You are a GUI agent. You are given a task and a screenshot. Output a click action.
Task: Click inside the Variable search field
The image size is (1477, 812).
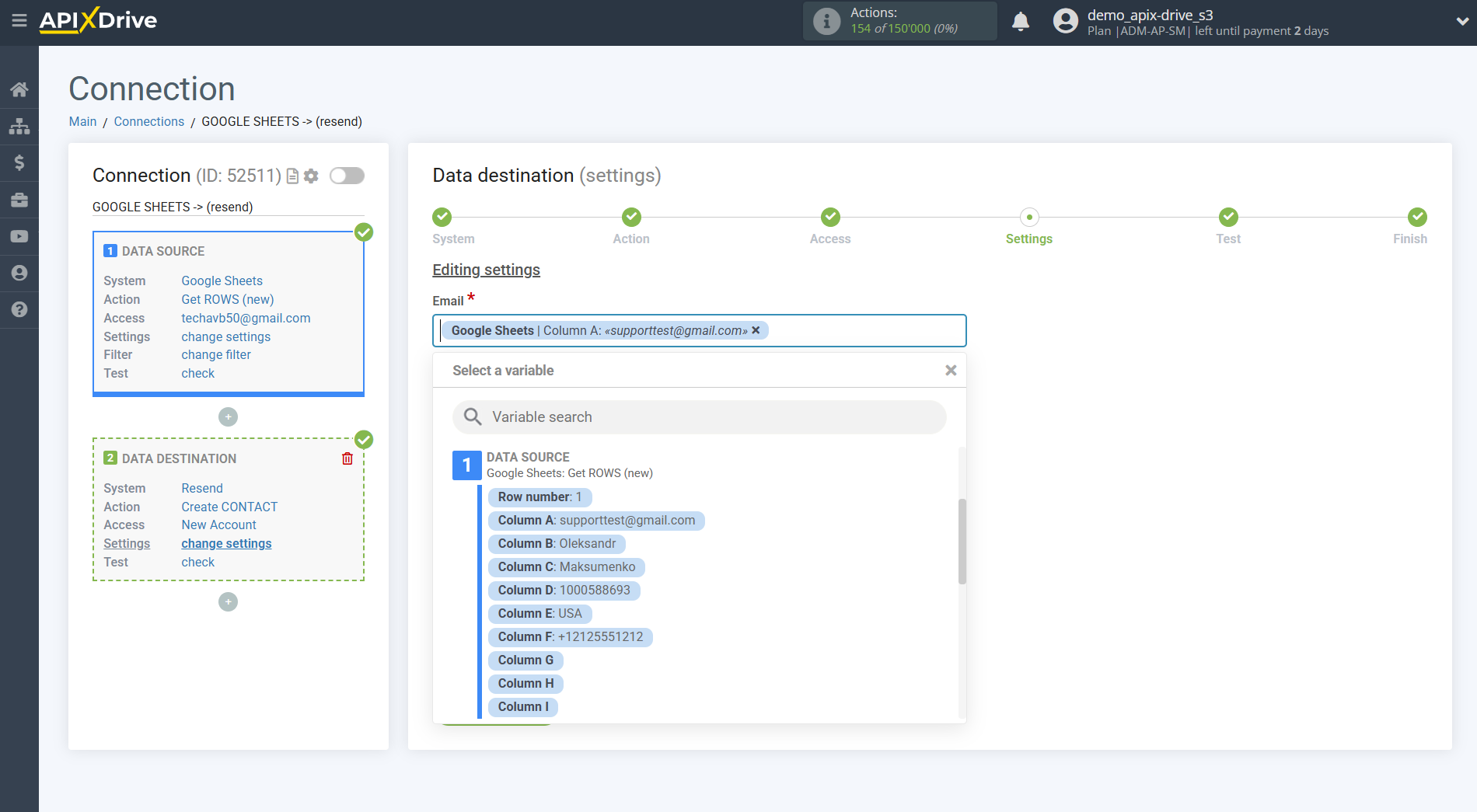tap(699, 417)
